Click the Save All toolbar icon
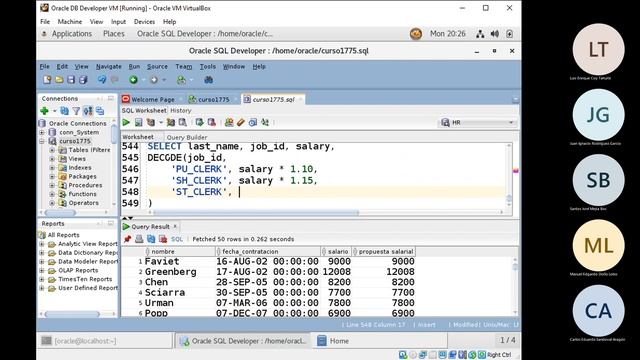This screenshot has width=640, height=360. pyautogui.click(x=83, y=80)
